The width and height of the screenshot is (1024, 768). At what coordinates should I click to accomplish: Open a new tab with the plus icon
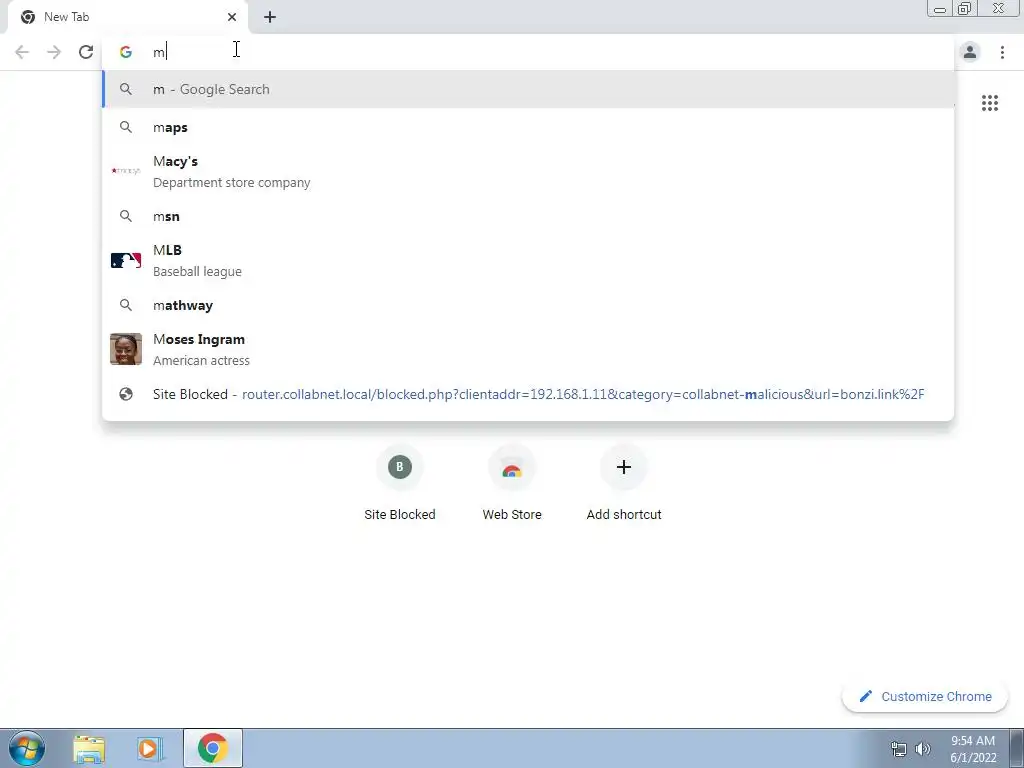tap(270, 17)
